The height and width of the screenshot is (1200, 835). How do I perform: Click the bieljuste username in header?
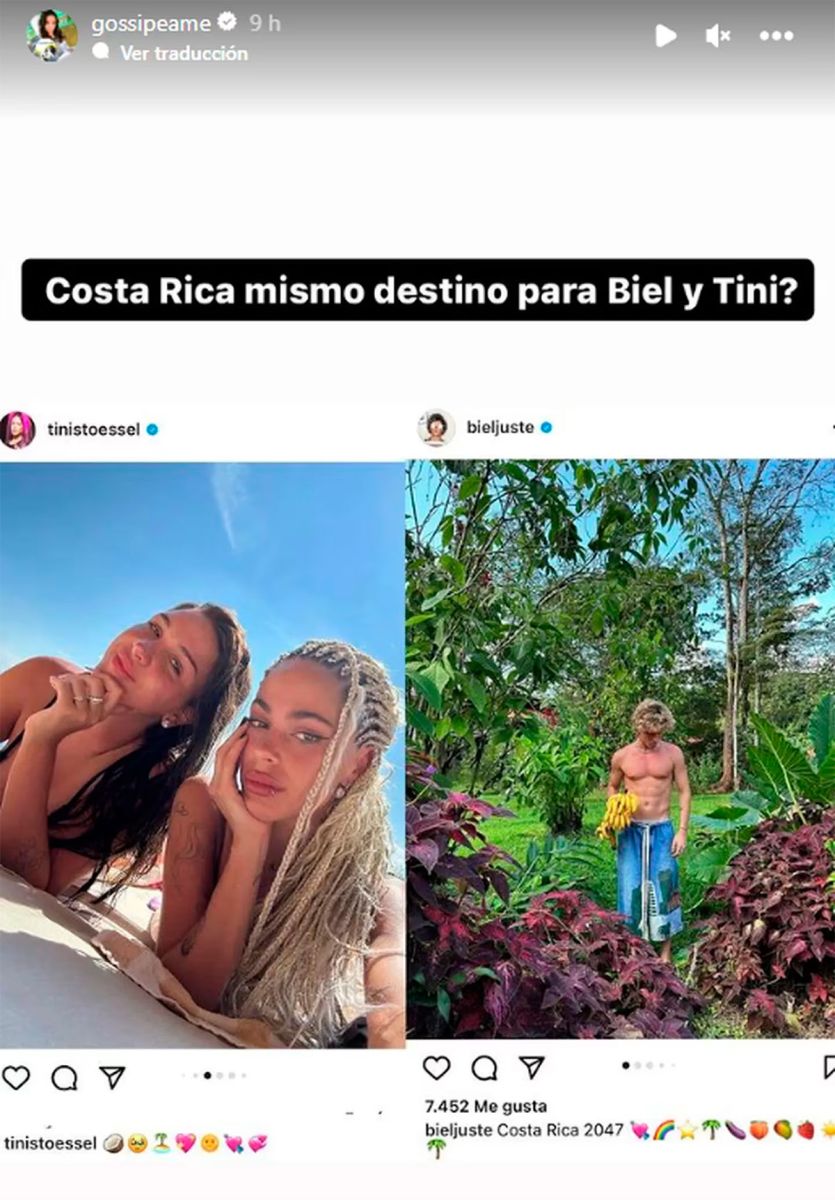pyautogui.click(x=501, y=428)
